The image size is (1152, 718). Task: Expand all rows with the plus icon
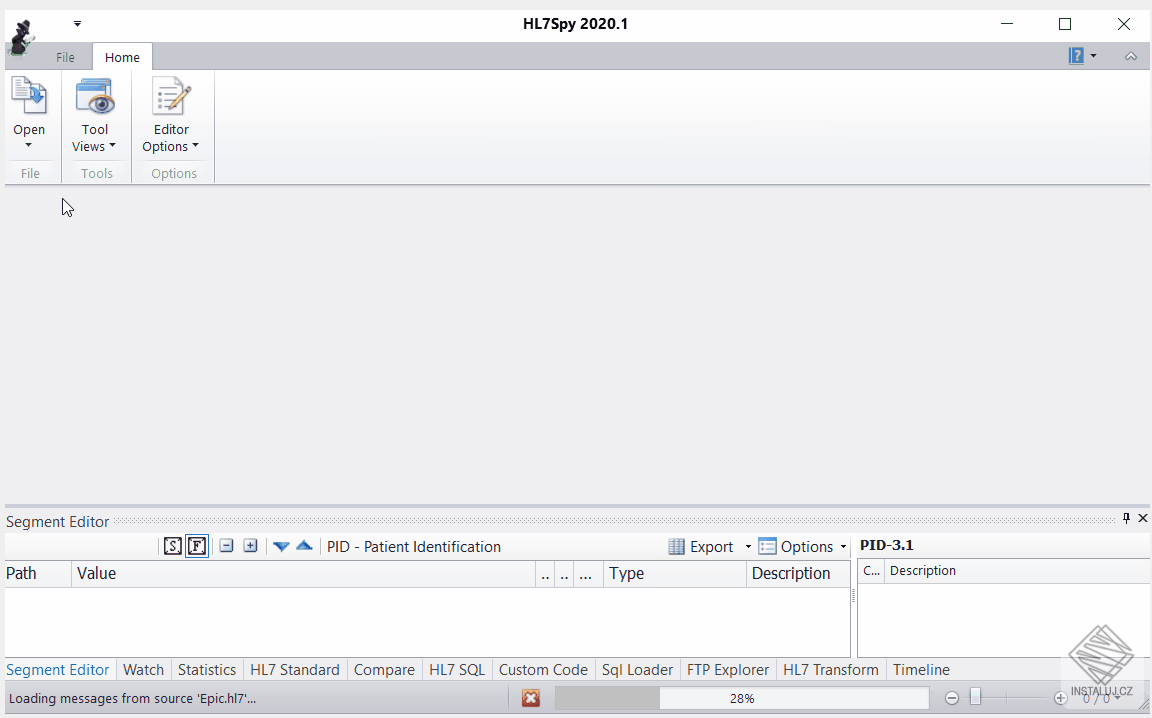[251, 546]
